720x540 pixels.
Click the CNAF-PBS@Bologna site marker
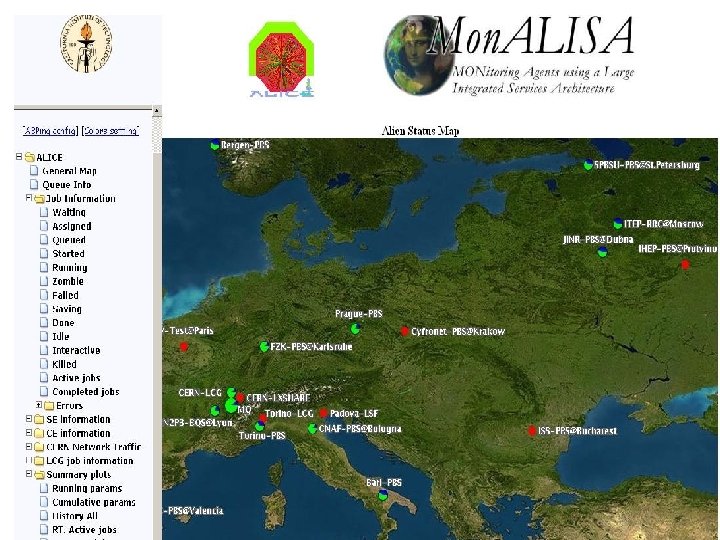click(312, 428)
